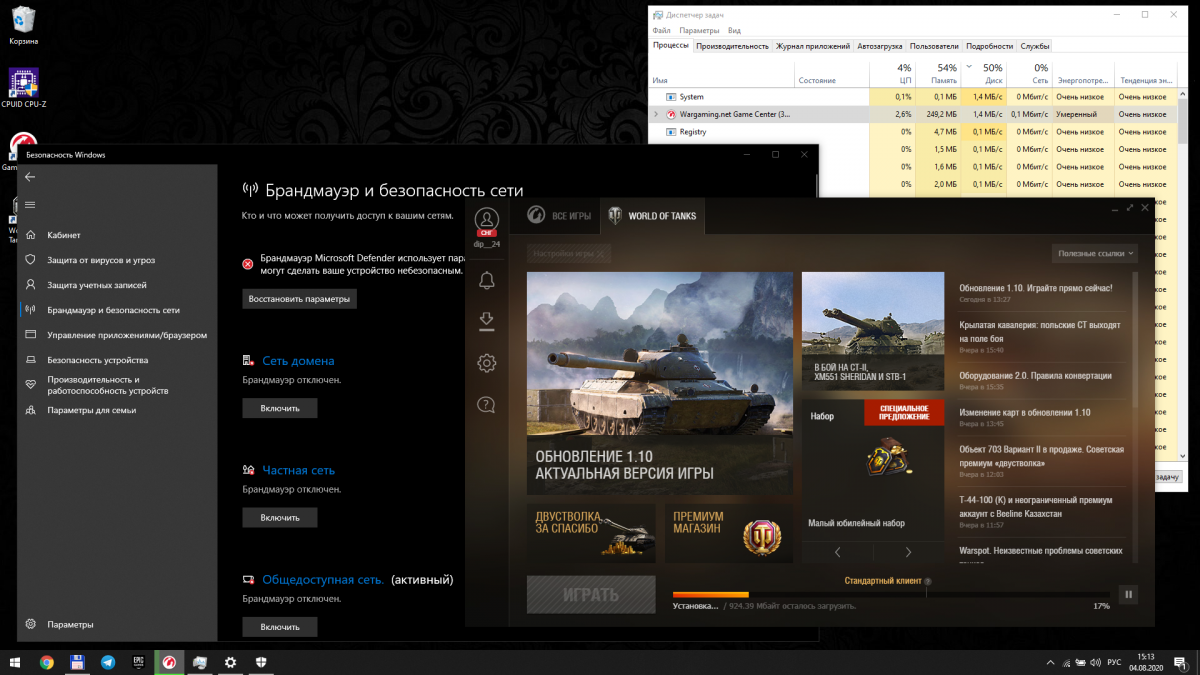The width and height of the screenshot is (1200, 675).
Task: Open the notifications bell in Game Center
Action: tap(487, 281)
